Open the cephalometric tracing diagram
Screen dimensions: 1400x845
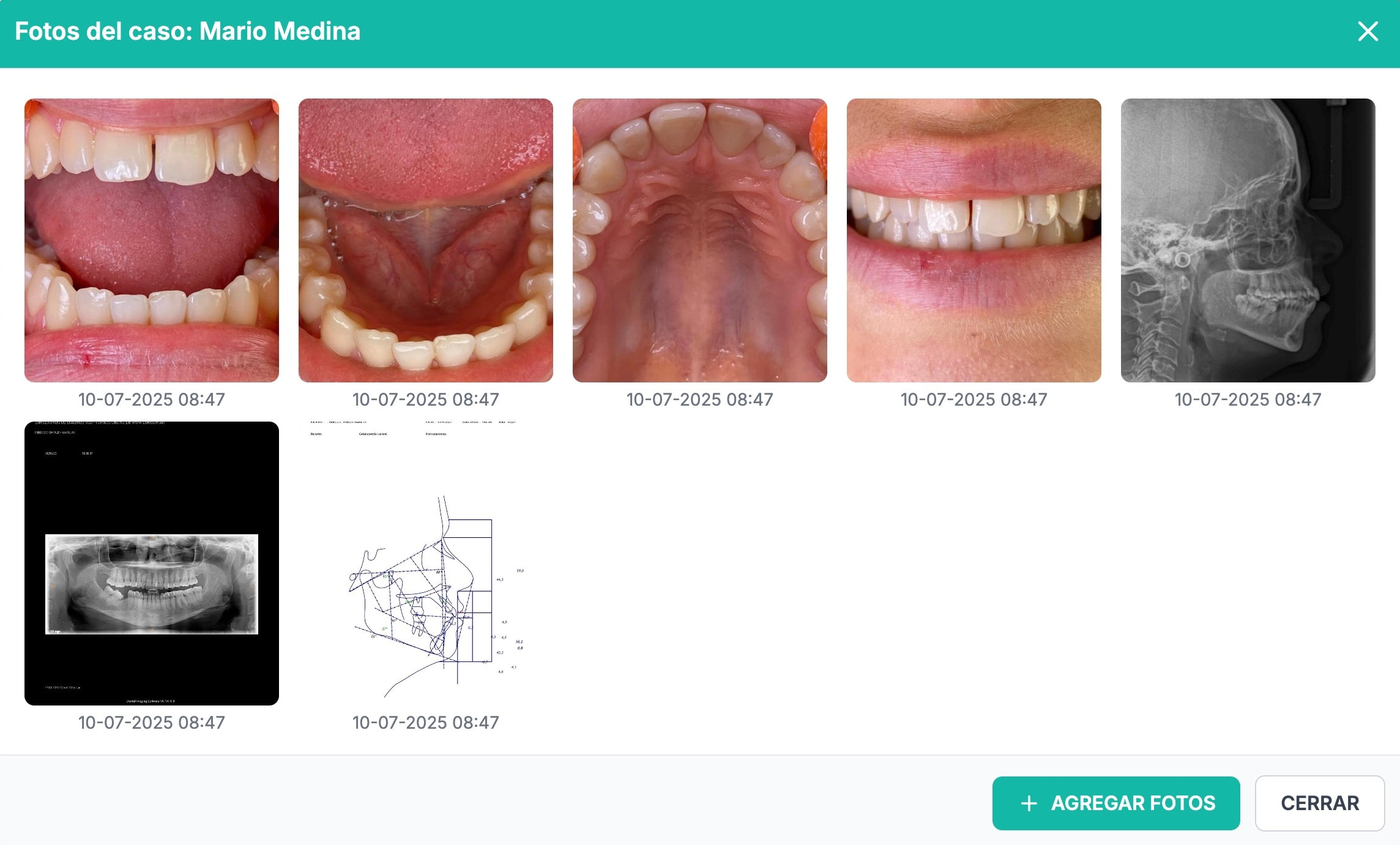coord(426,564)
